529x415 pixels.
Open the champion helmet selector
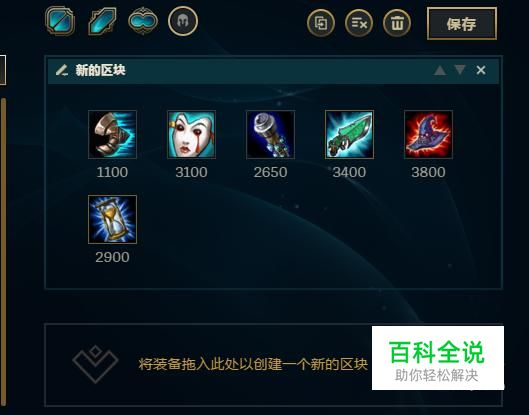(x=183, y=21)
